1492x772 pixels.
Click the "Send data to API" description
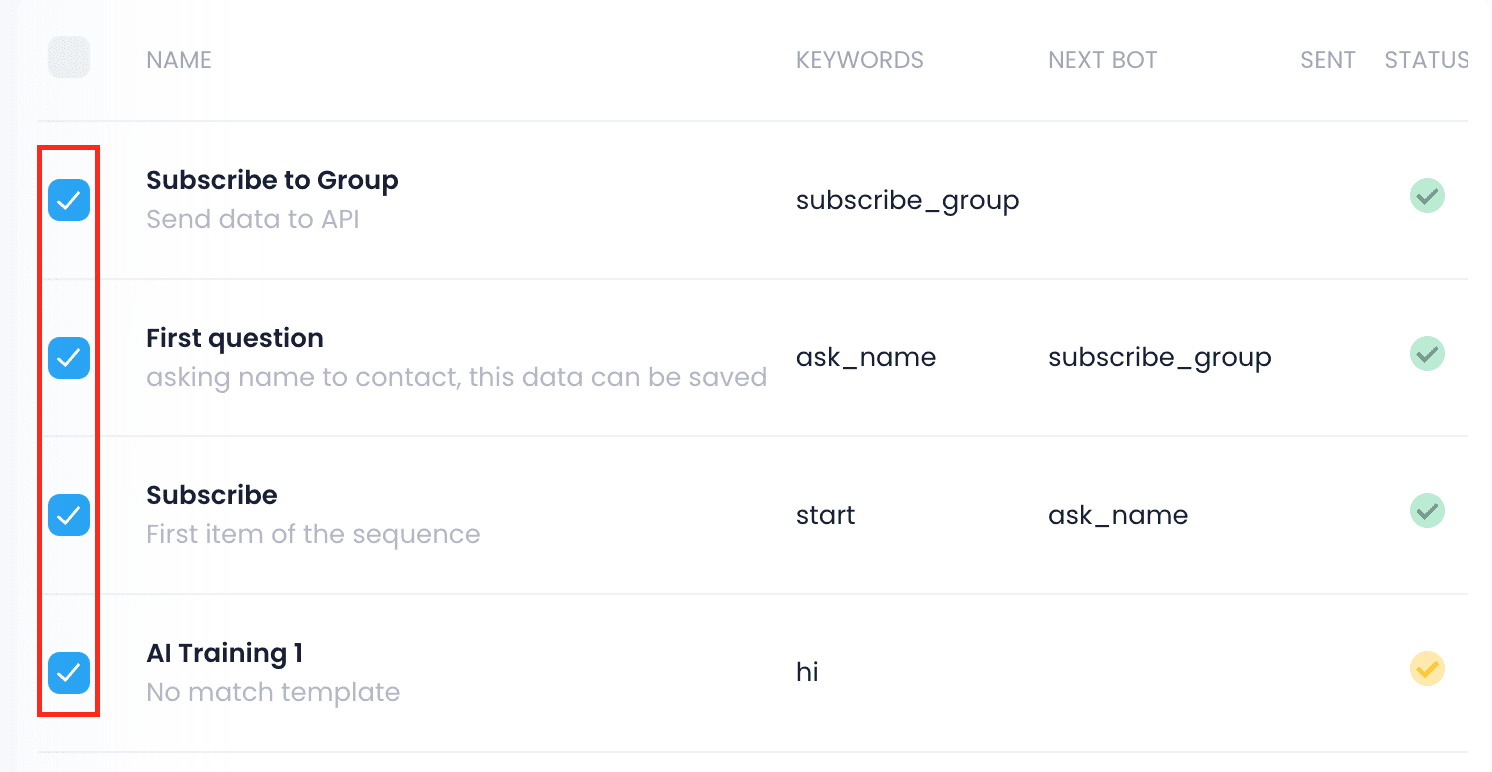coord(253,219)
